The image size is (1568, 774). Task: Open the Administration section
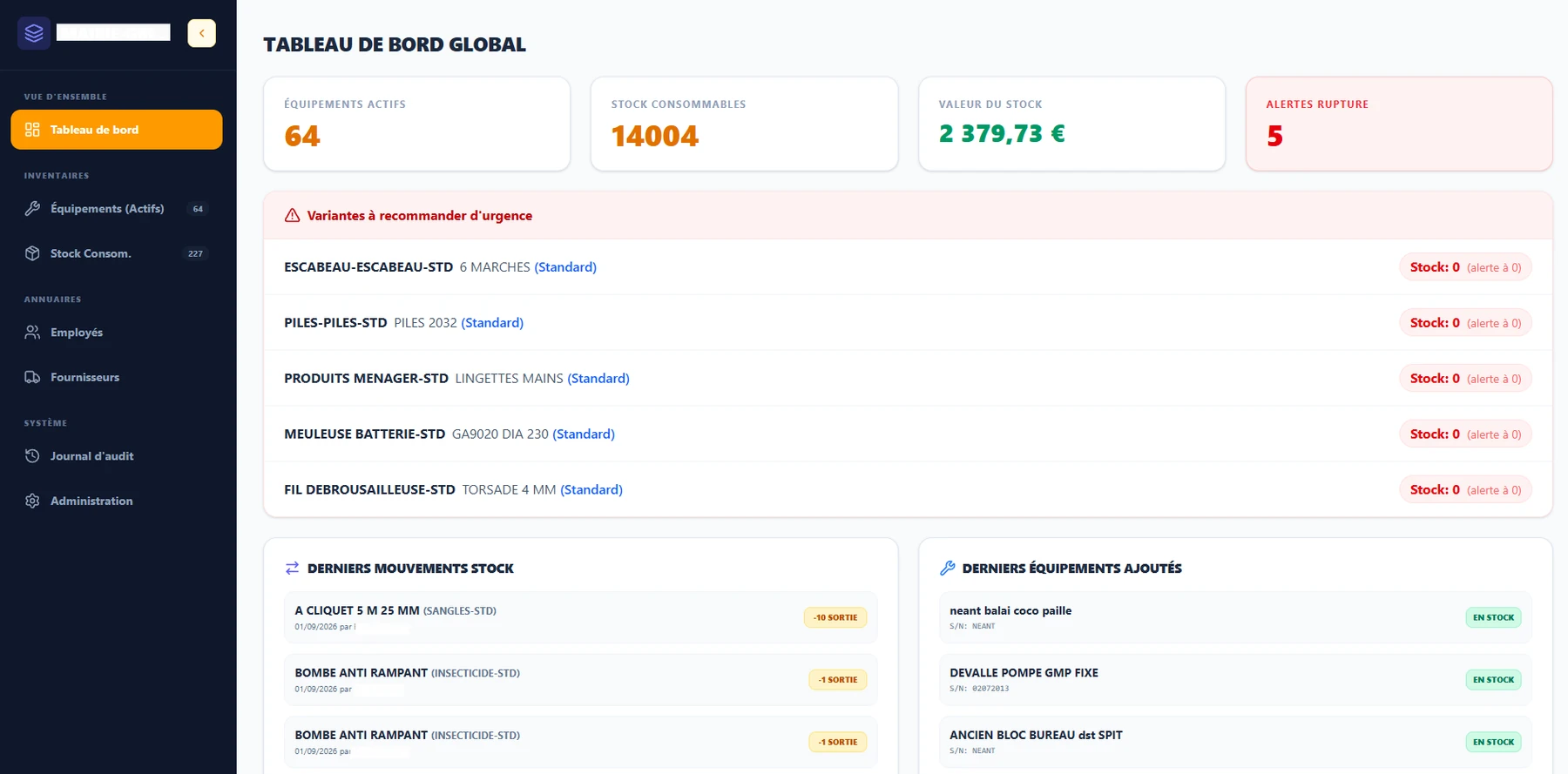(x=117, y=501)
